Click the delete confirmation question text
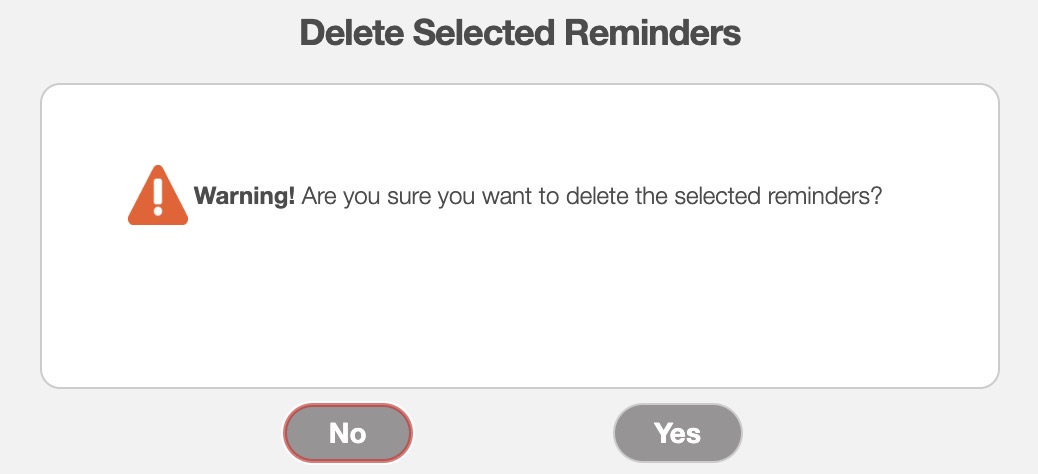This screenshot has height=474, width=1038. (x=590, y=196)
